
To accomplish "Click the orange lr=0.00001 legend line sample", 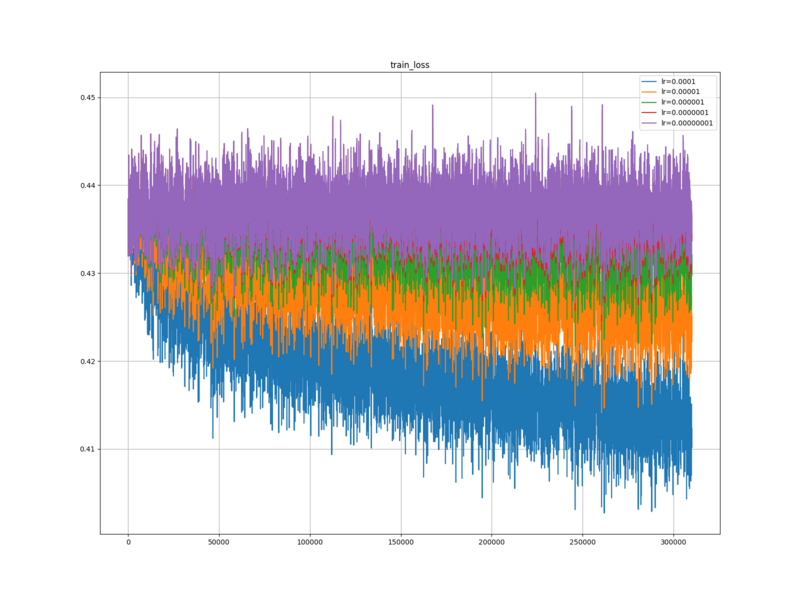I will 649,91.
